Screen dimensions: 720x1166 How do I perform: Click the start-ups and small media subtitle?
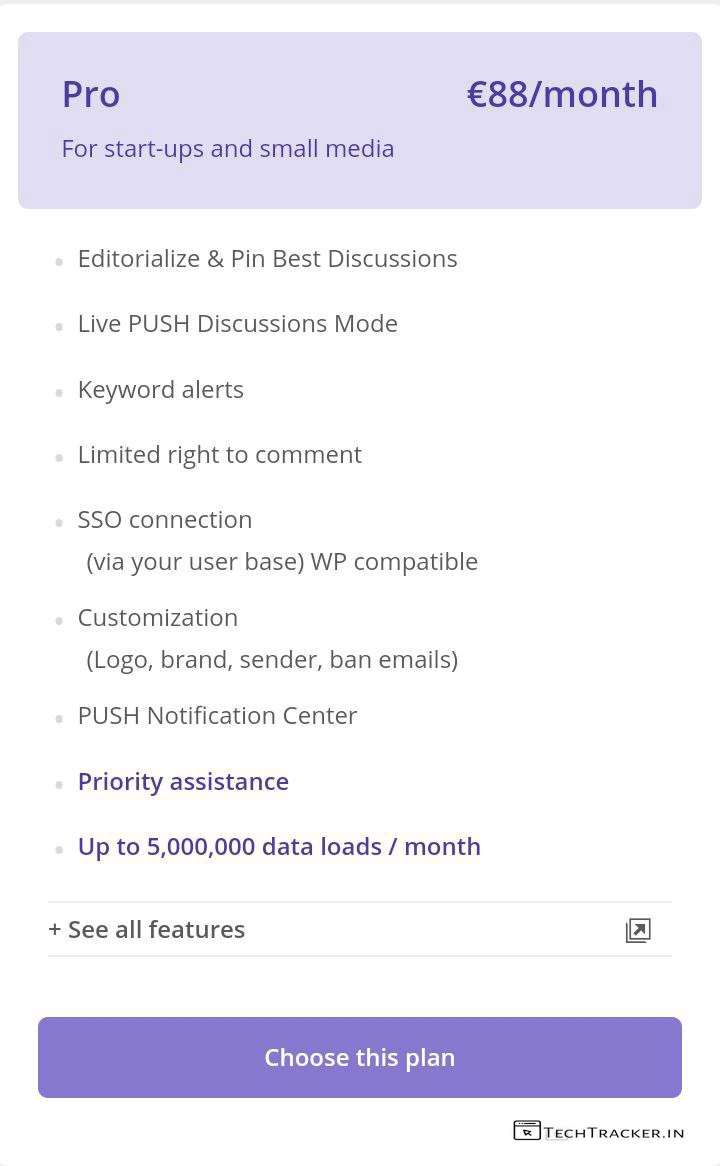click(x=228, y=149)
